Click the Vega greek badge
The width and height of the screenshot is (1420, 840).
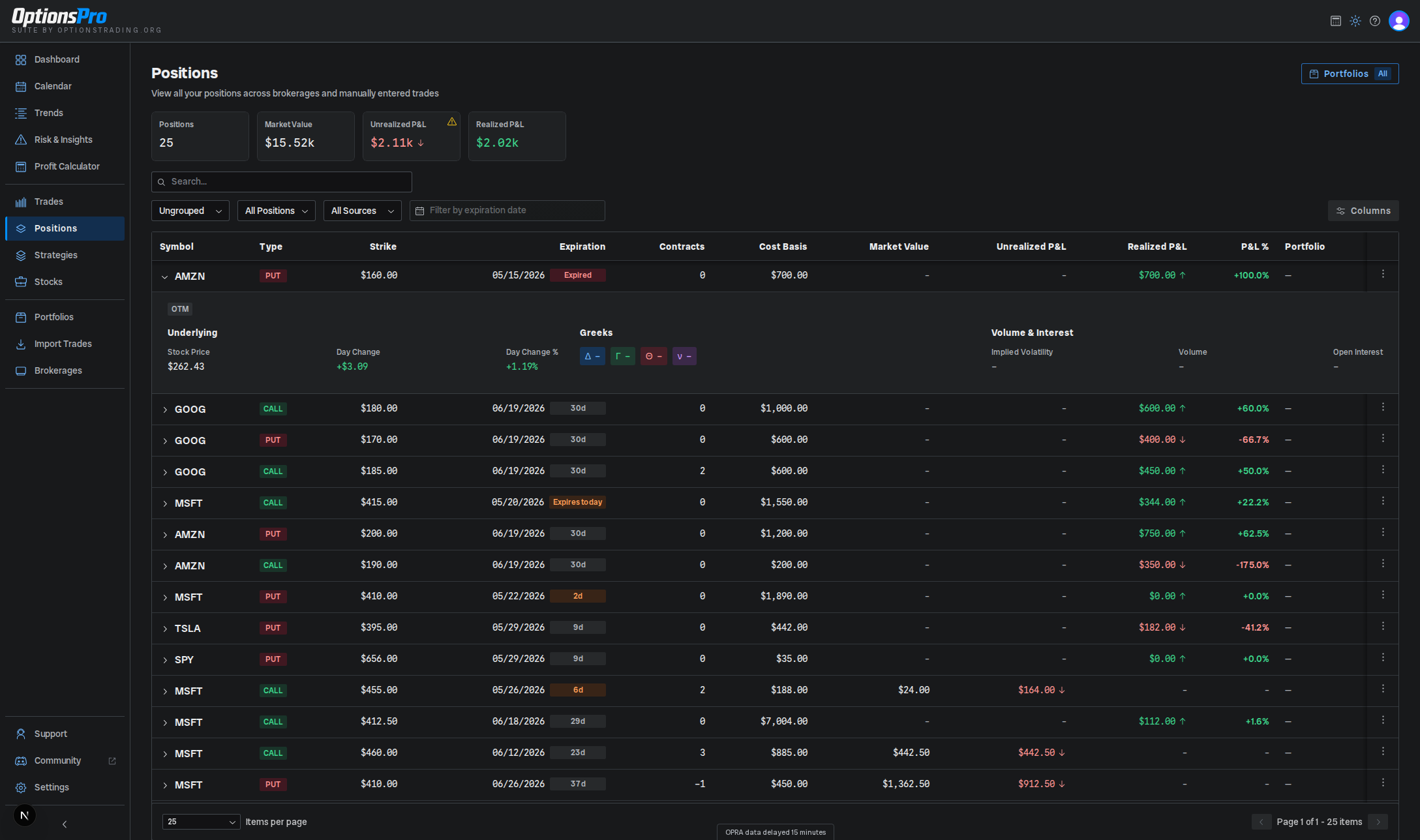[684, 356]
